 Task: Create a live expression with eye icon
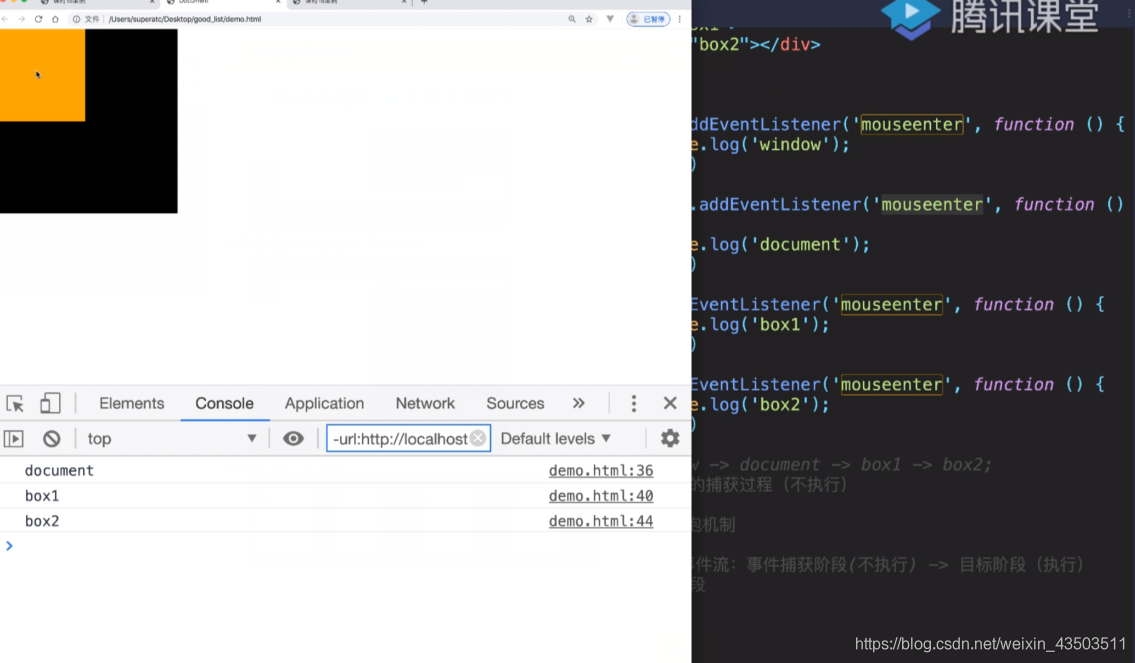293,439
